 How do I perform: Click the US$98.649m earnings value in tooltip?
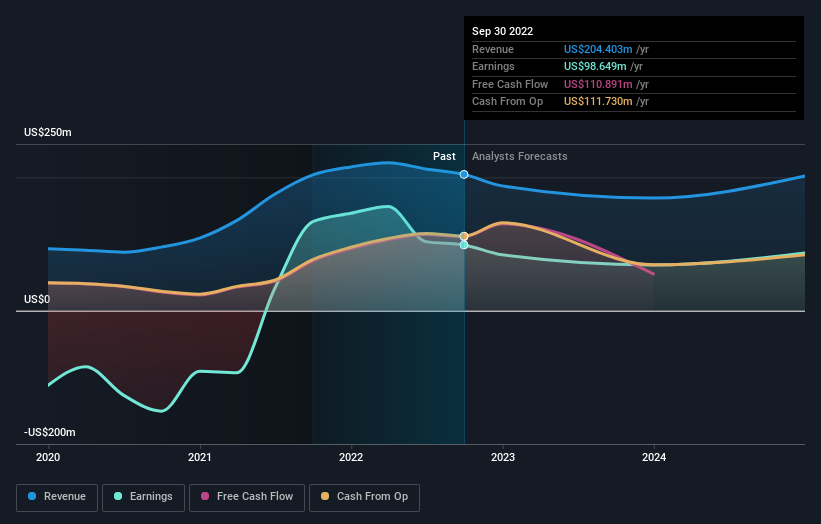point(595,66)
